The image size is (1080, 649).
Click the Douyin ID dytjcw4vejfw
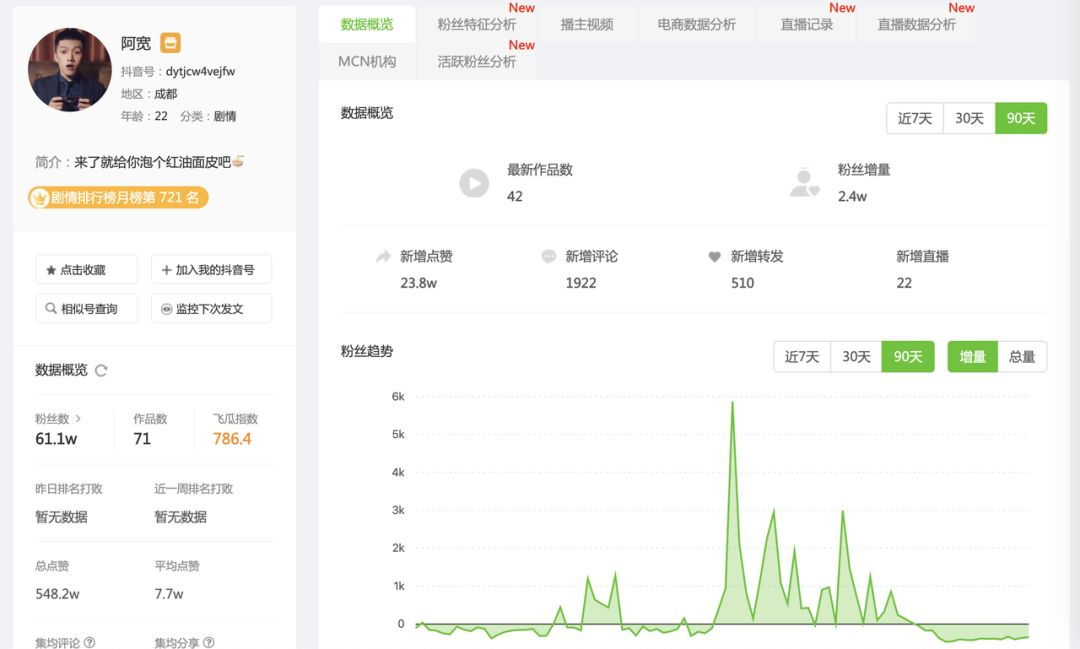pos(200,71)
